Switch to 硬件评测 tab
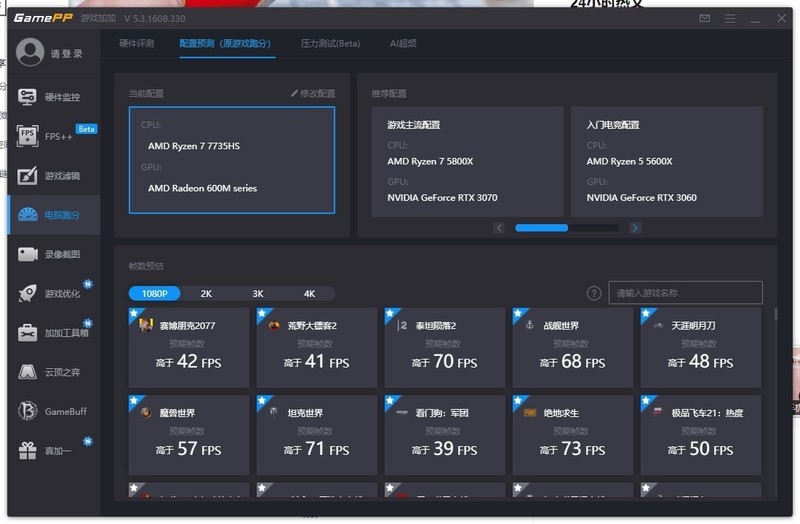Image resolution: width=800 pixels, height=524 pixels. coord(136,44)
